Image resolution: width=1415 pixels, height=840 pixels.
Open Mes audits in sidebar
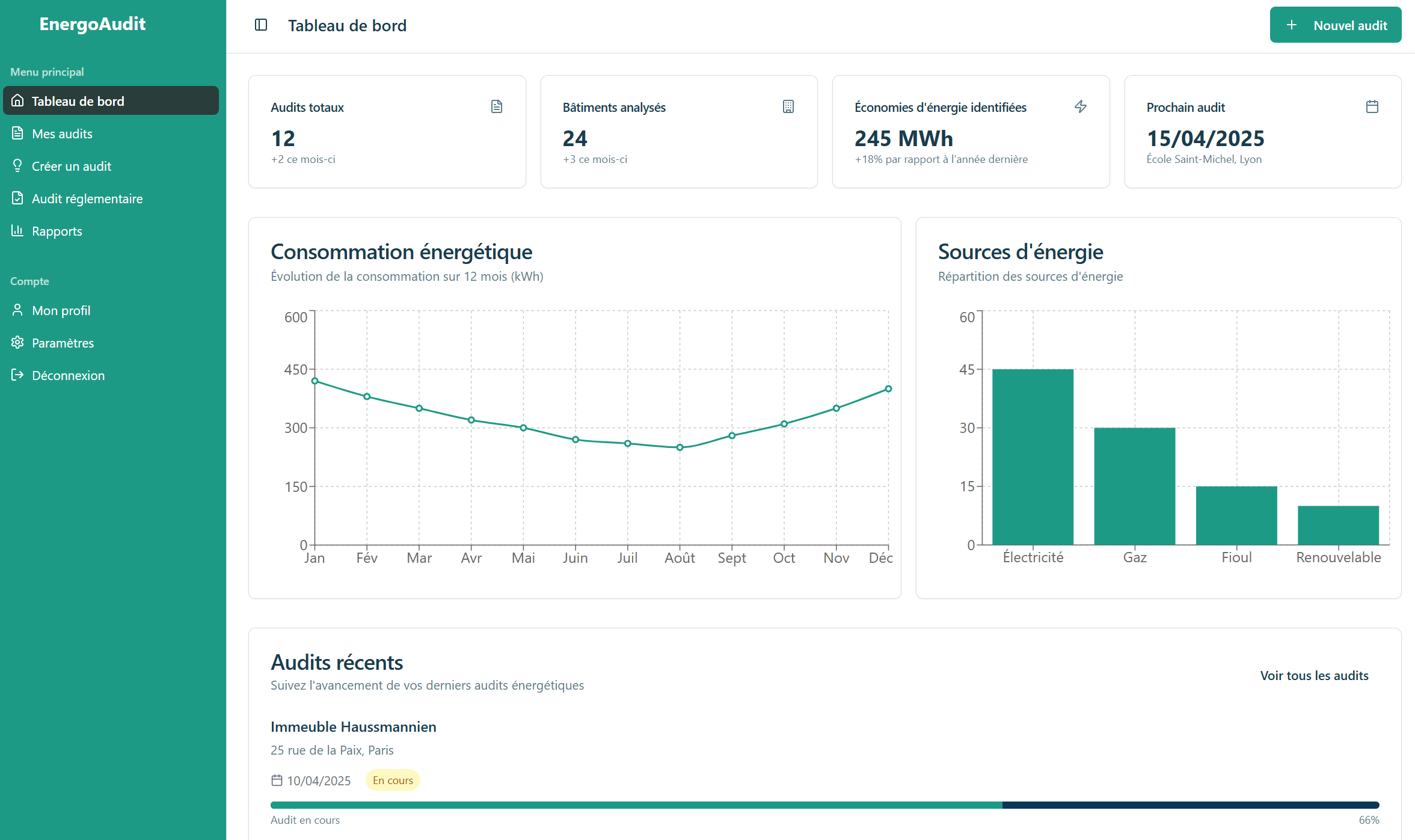pos(62,133)
